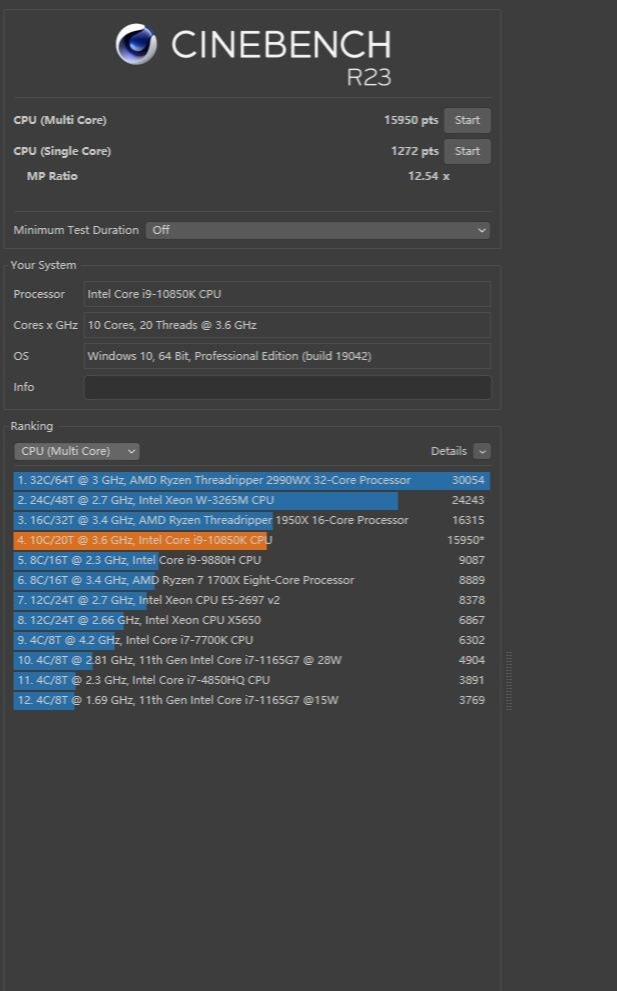Select the Core i9-9880H ranking row
Image resolution: width=617 pixels, height=991 pixels.
[250, 560]
